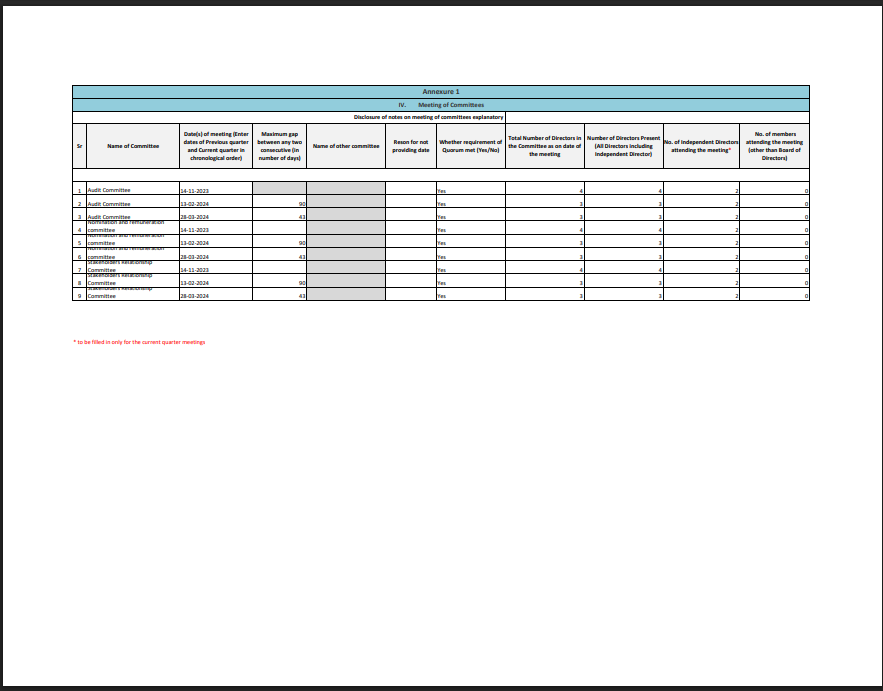
Task: Click the 'Date(s) of meeting' column header
Action: click(216, 146)
